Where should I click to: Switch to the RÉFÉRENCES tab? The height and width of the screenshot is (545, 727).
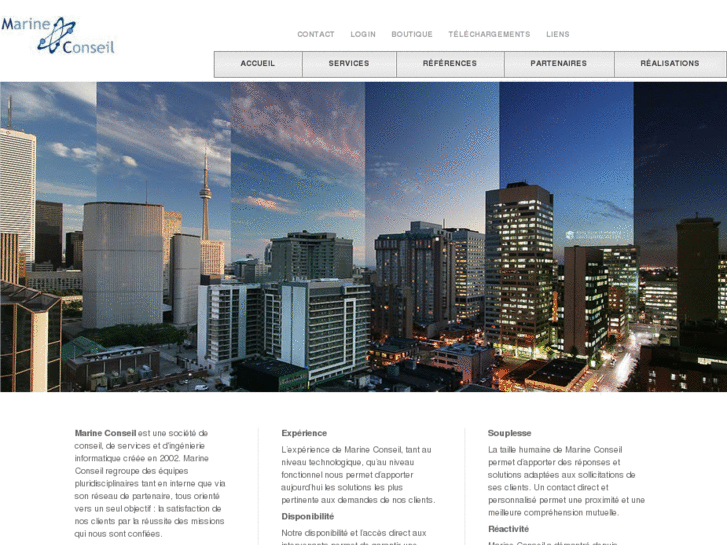[x=450, y=64]
